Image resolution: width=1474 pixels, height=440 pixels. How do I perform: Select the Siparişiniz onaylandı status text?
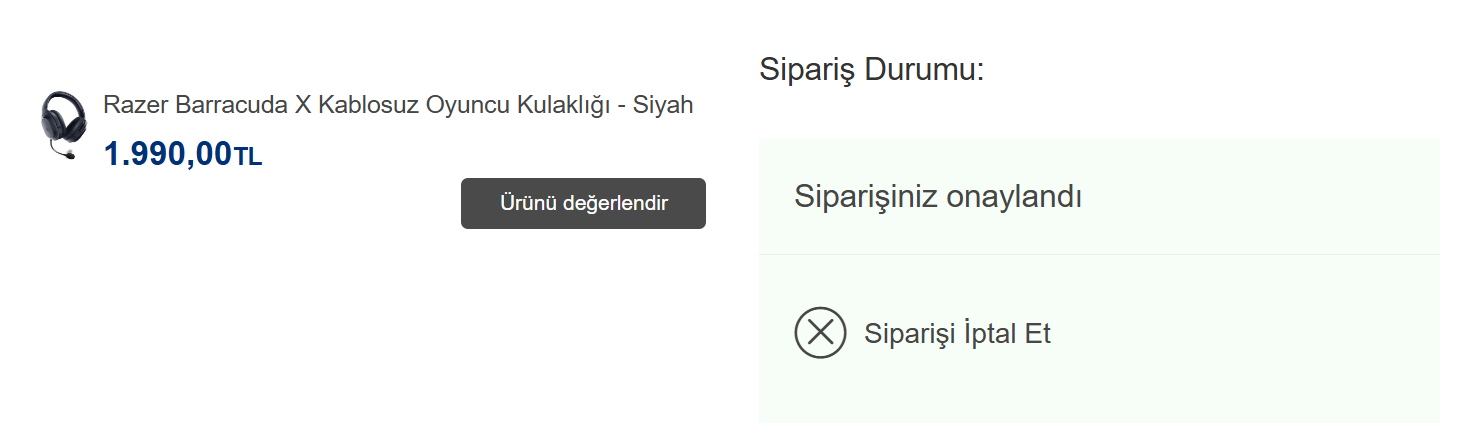click(937, 197)
